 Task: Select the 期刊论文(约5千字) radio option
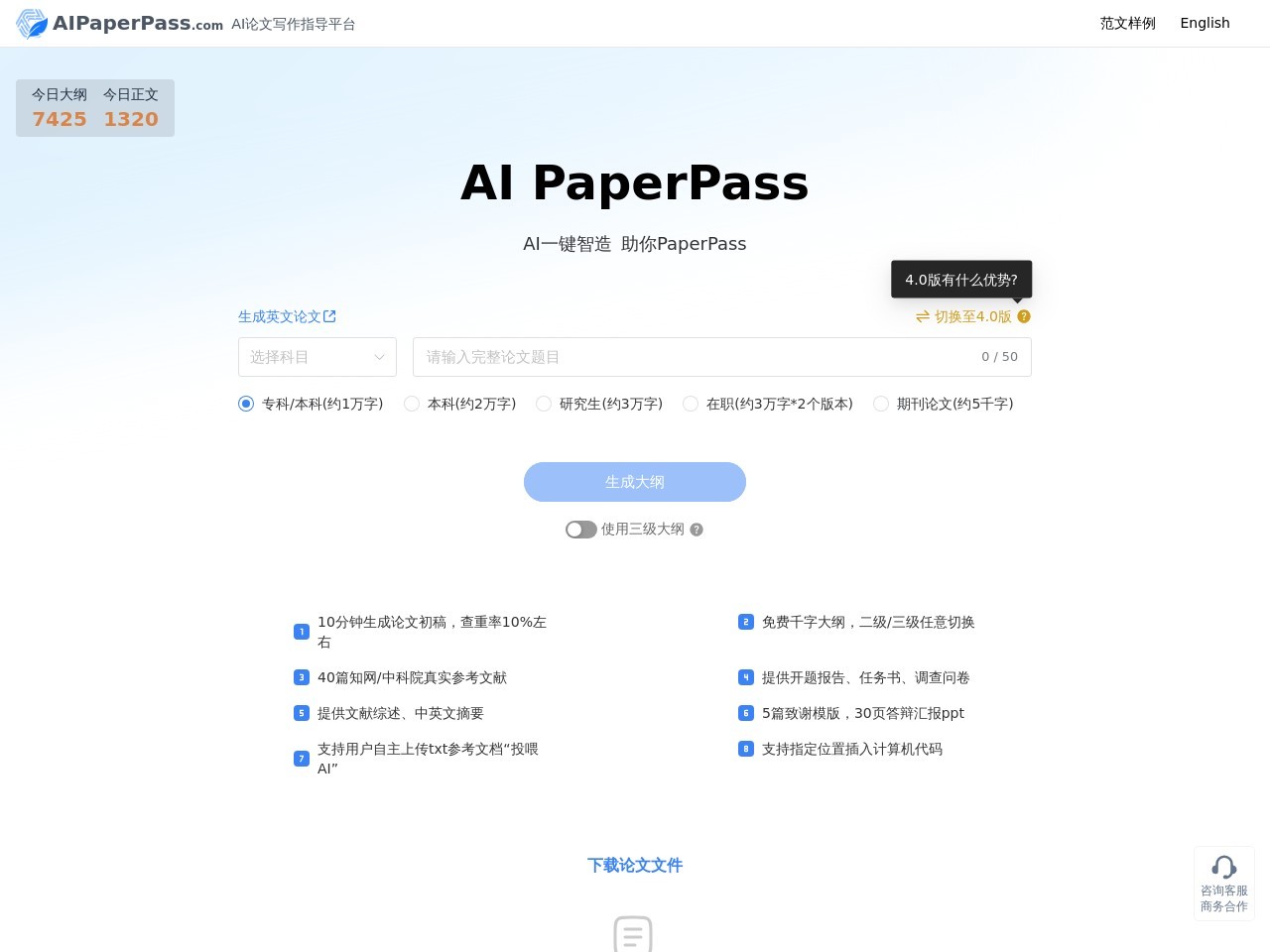tap(881, 404)
